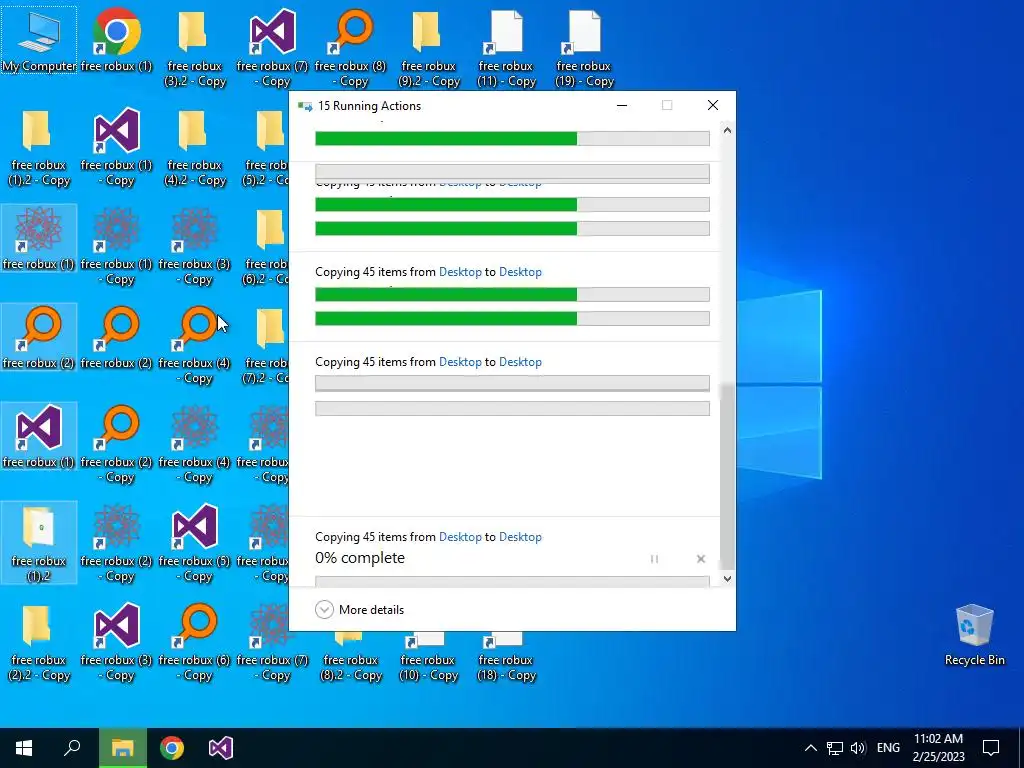
Task: Select Visual Studio shortcut free robux (3) - Copy
Action: pos(116,643)
